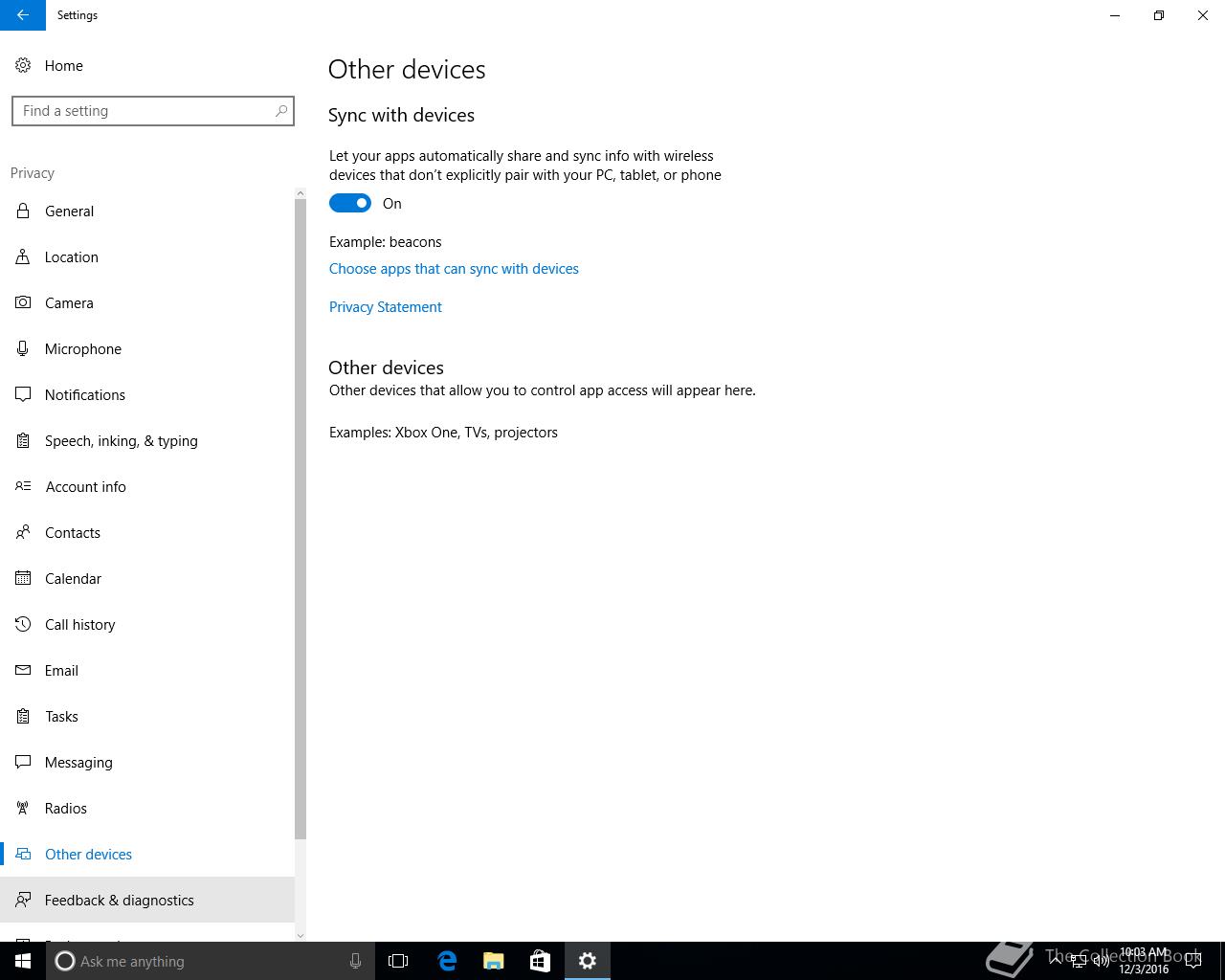Image resolution: width=1225 pixels, height=980 pixels.
Task: Select the Call history icon
Action: tap(23, 624)
